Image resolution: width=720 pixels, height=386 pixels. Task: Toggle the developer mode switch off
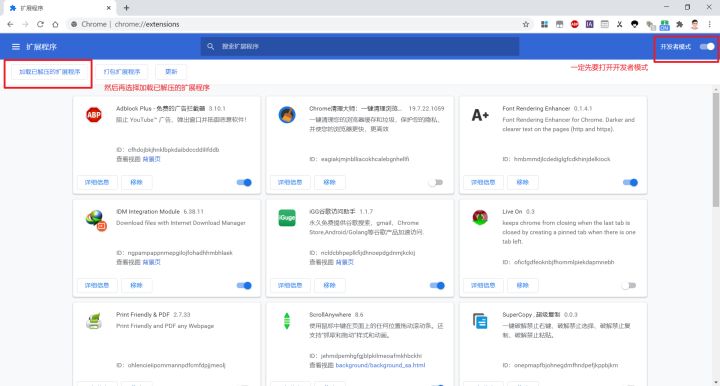click(x=707, y=46)
